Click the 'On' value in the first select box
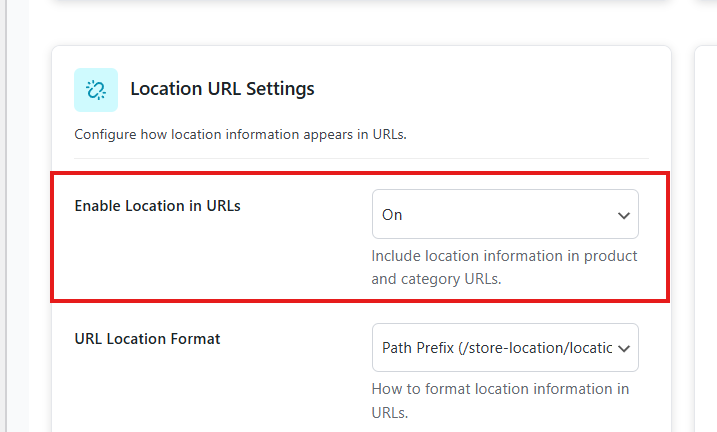 [x=392, y=215]
